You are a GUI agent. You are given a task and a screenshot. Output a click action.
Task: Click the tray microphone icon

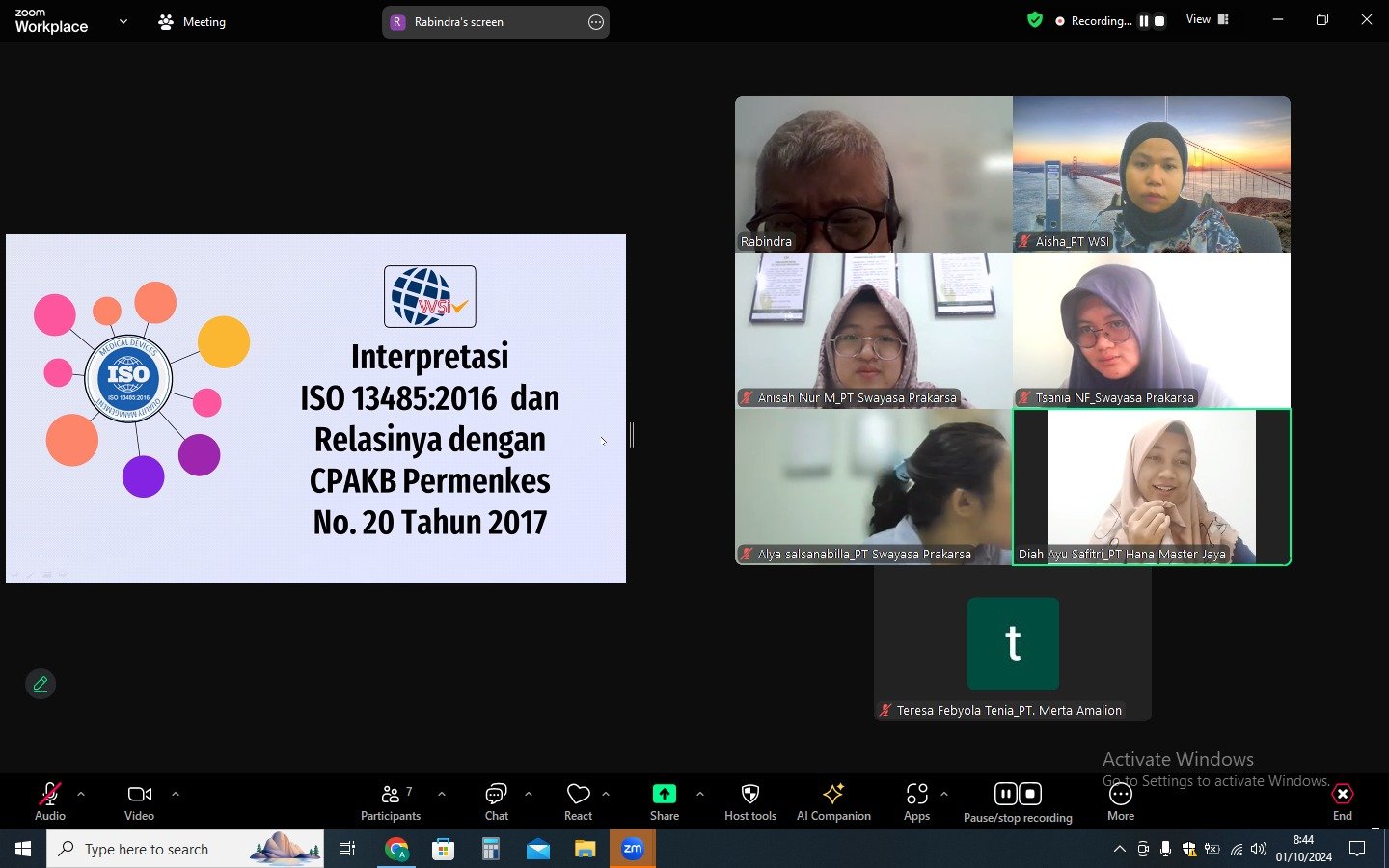(1166, 849)
